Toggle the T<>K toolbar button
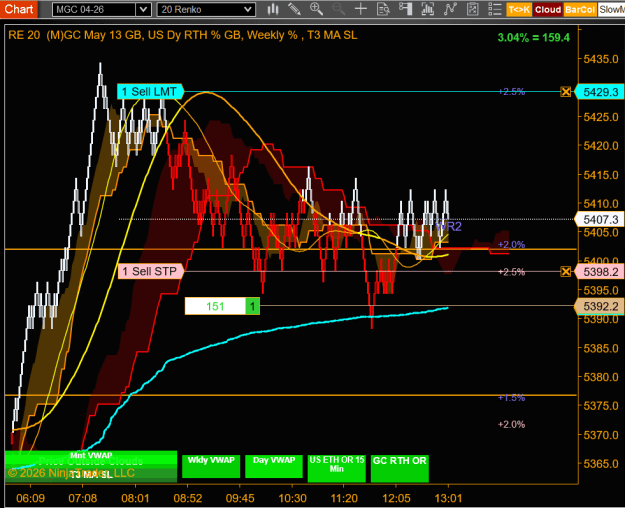Viewport: 625px width, 508px height. [519, 10]
